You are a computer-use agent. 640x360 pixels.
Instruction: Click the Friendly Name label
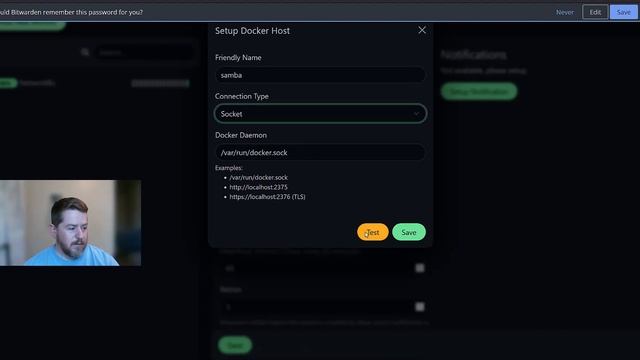(238, 58)
